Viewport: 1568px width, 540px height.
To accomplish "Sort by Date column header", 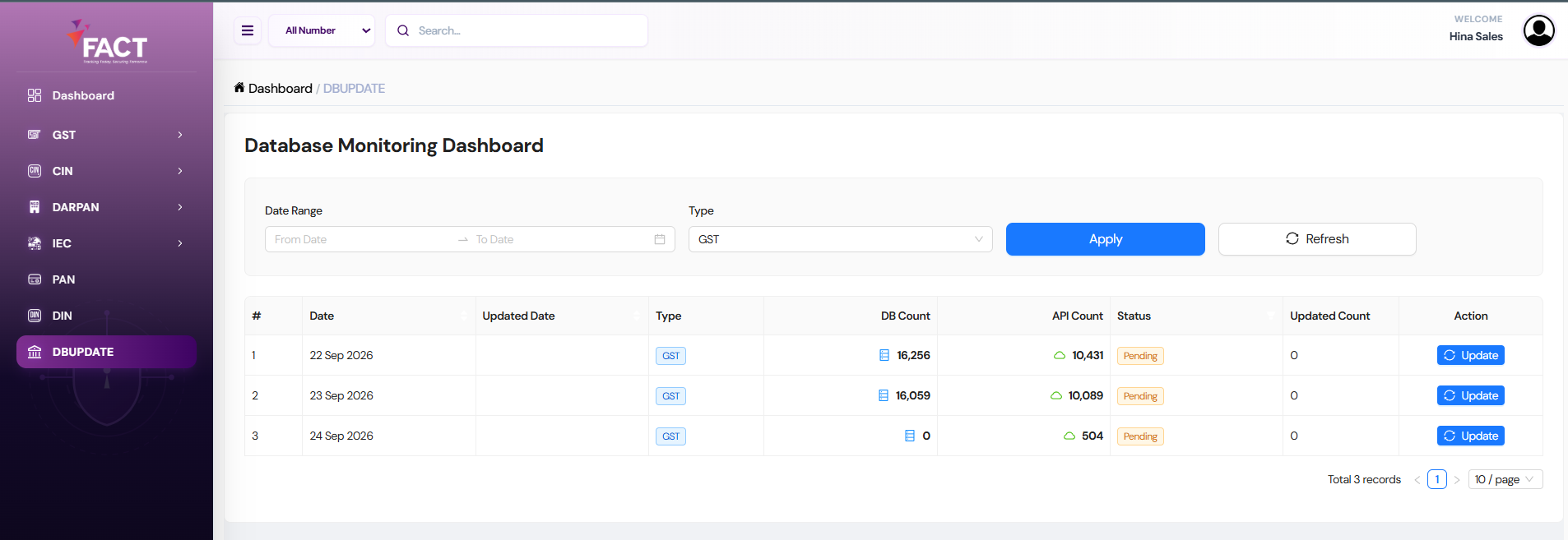I will click(388, 316).
